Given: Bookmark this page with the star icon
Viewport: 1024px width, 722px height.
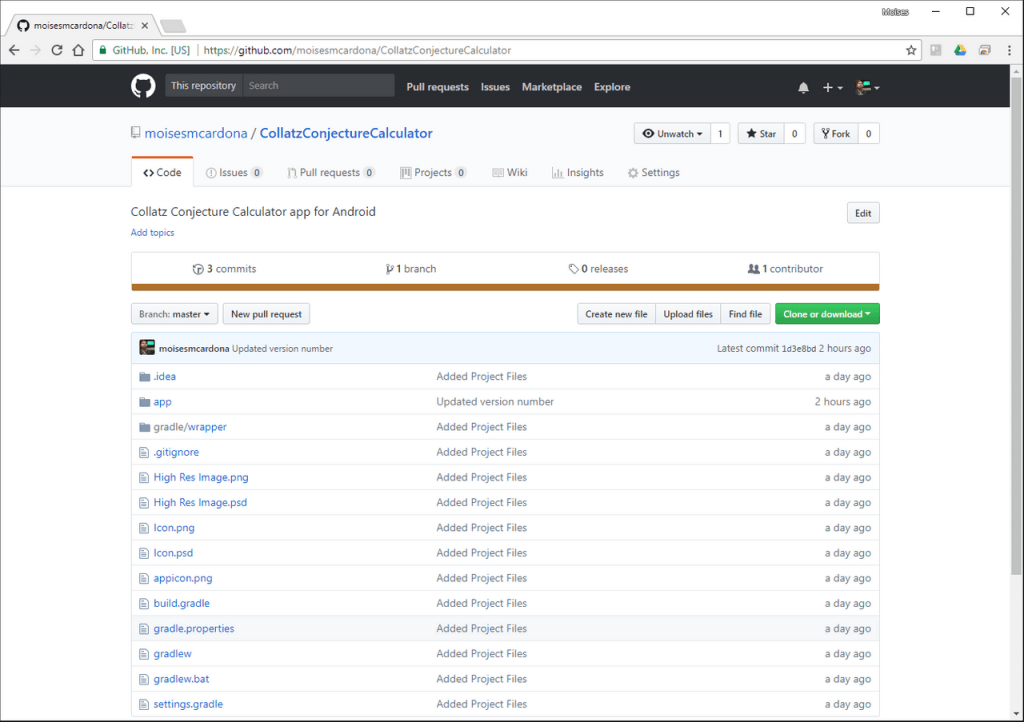Looking at the screenshot, I should pos(911,50).
